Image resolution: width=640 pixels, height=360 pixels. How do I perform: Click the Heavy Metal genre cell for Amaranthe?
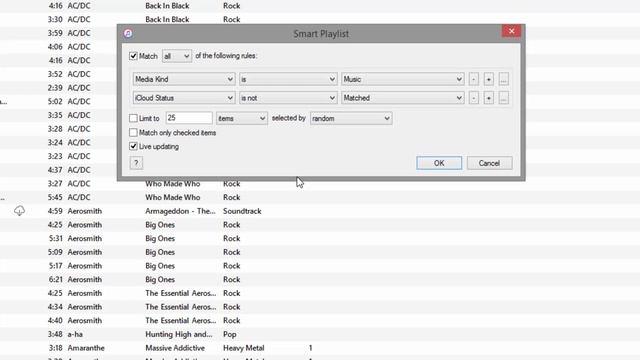click(x=244, y=348)
